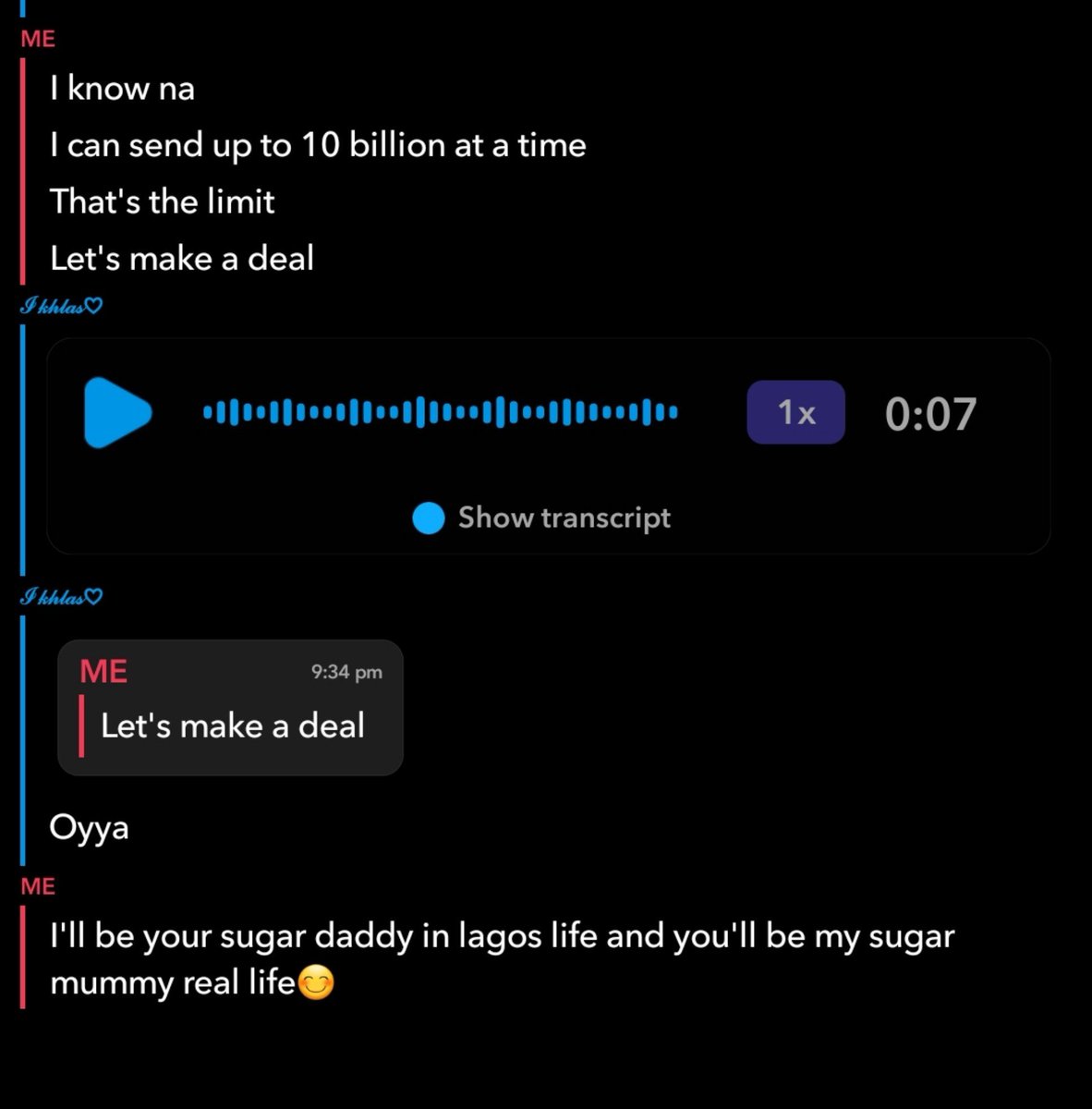Image resolution: width=1092 pixels, height=1109 pixels.
Task: Select the sugar daddy message text
Action: (x=502, y=959)
